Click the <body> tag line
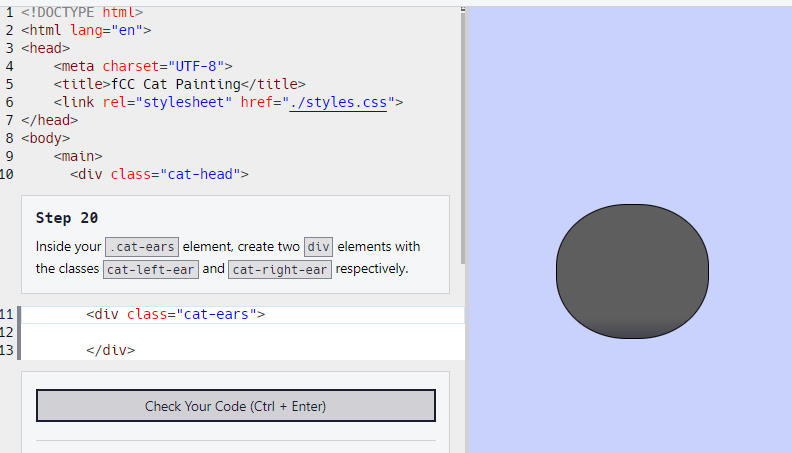 tap(45, 138)
